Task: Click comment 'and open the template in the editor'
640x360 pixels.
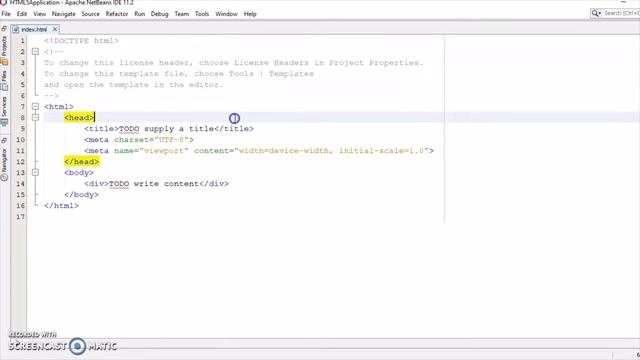Action: pyautogui.click(x=134, y=85)
